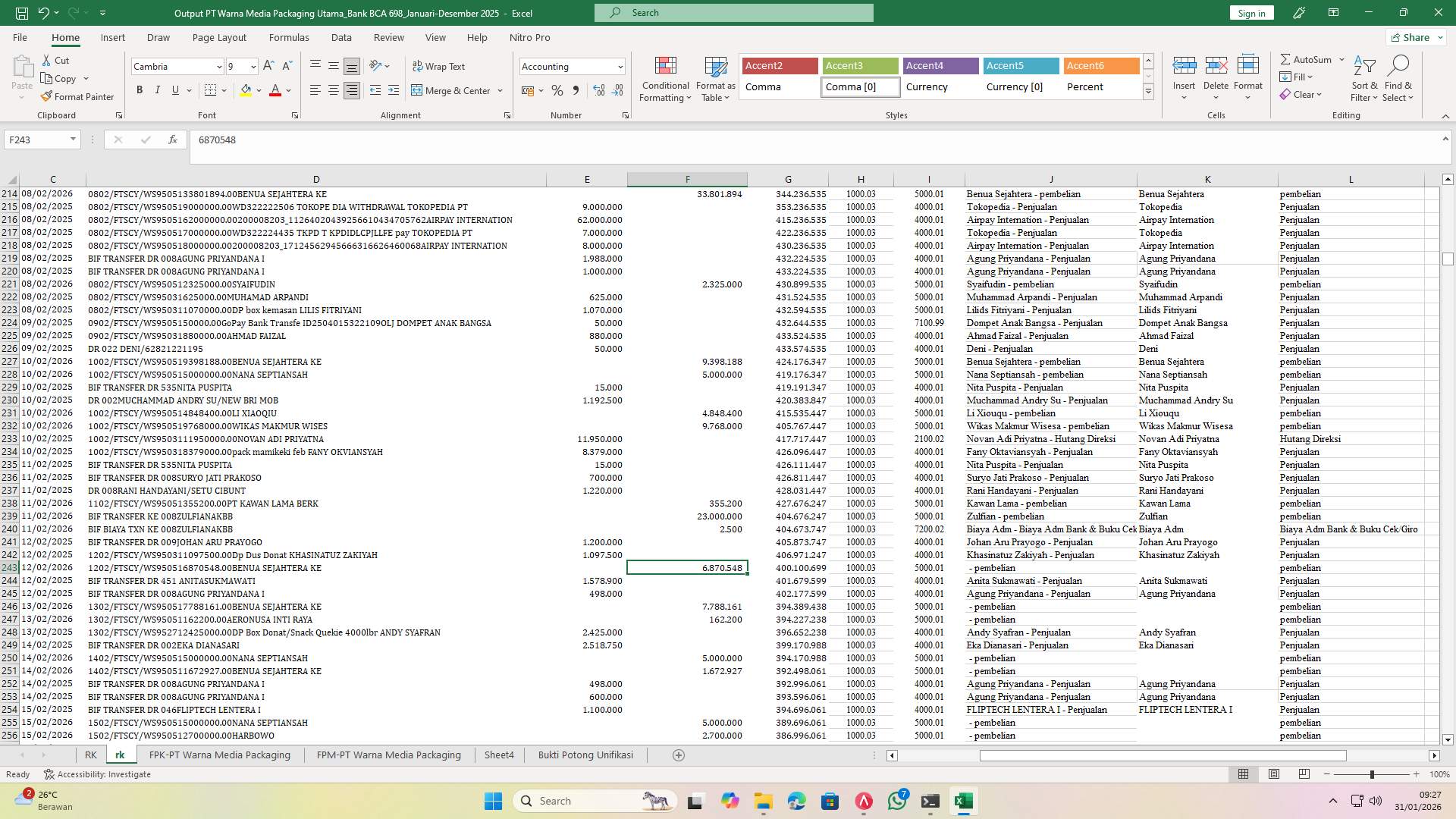The width and height of the screenshot is (1456, 819).
Task: Apply the Percent Style format
Action: coord(557,89)
